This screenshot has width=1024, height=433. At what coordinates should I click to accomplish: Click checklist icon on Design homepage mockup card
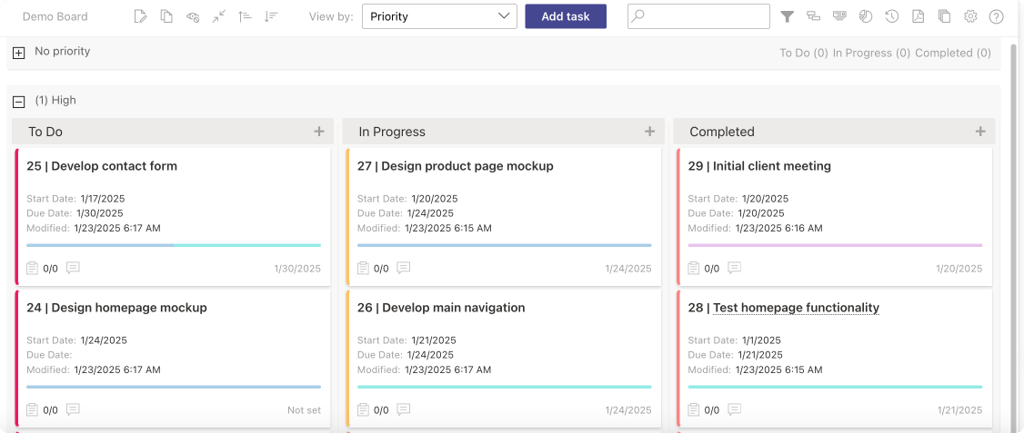coord(32,409)
